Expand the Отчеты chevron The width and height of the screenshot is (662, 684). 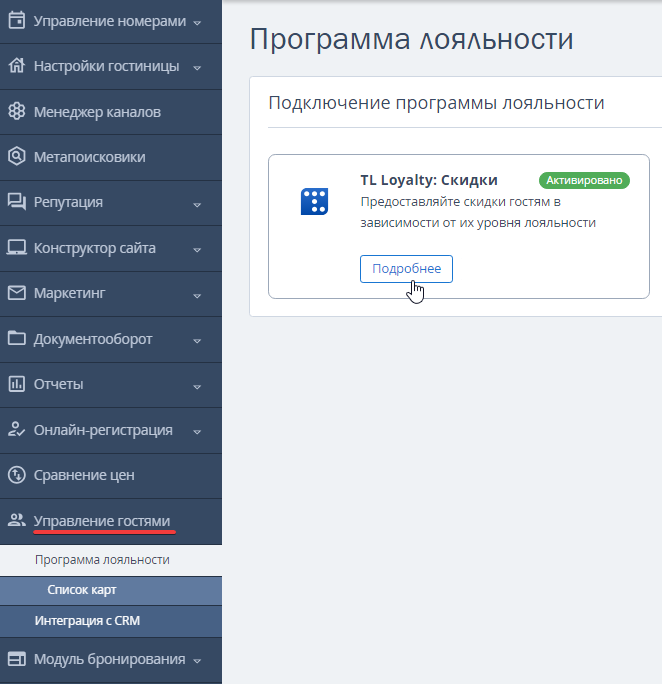click(197, 386)
